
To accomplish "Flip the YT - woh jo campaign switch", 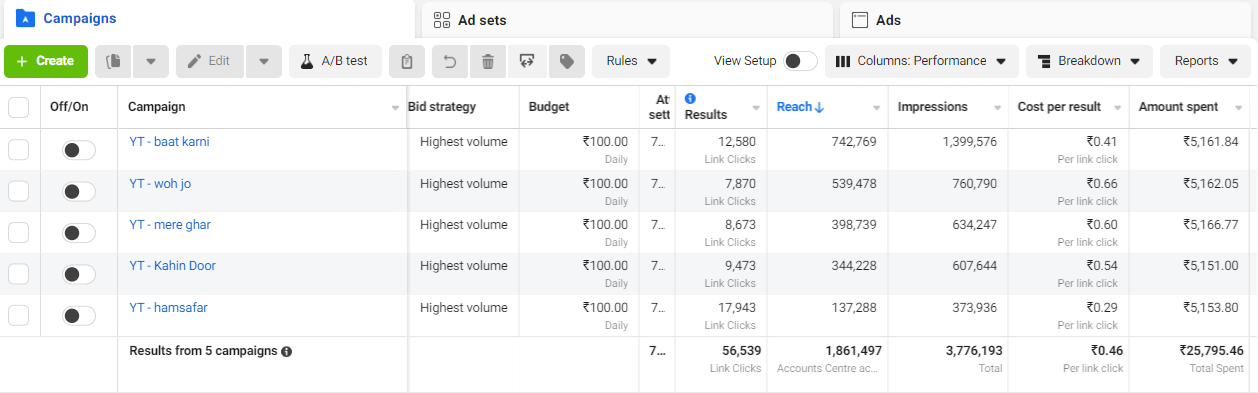I will click(79, 191).
